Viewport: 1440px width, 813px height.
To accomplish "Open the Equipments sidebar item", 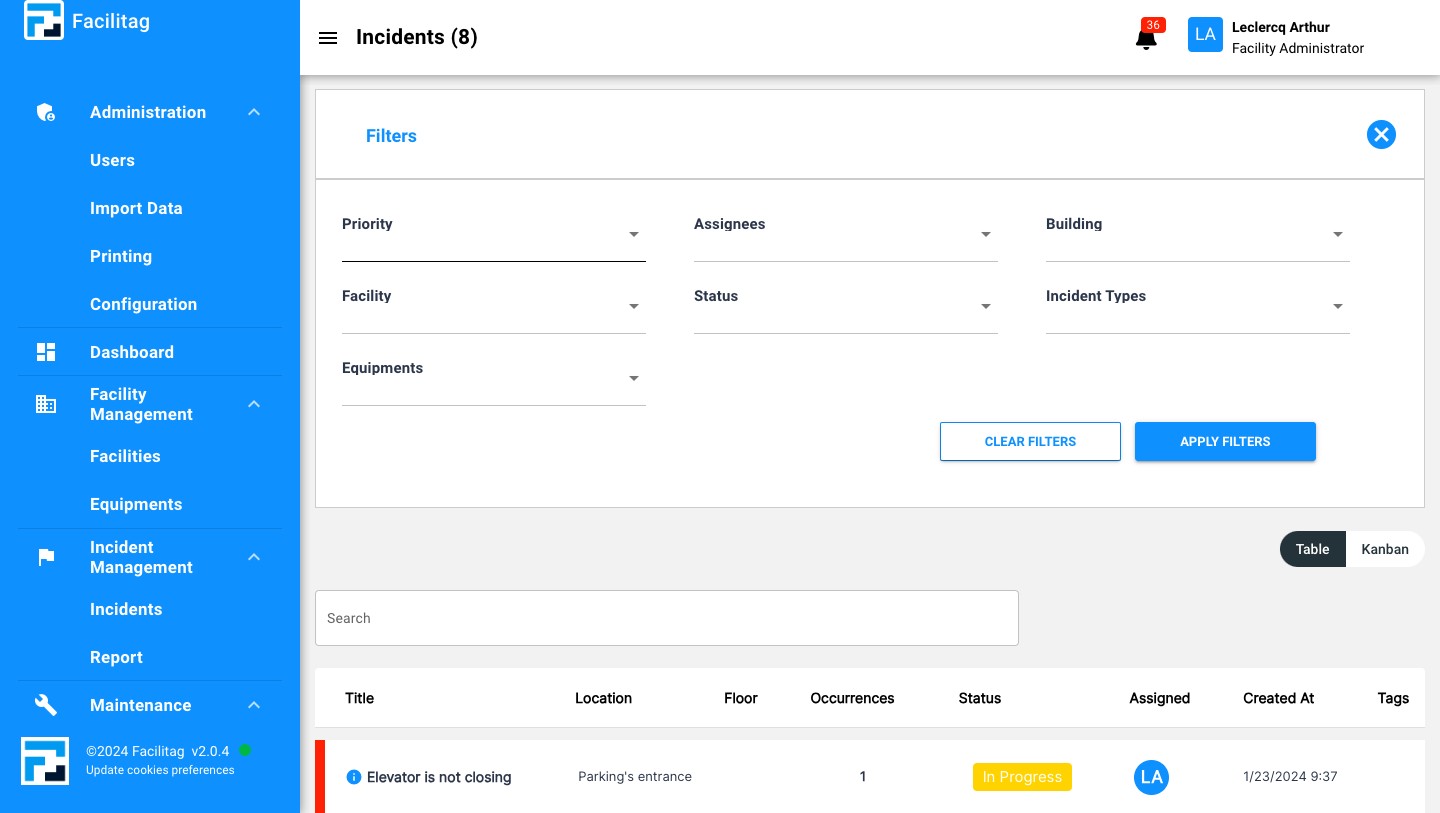I will pyautogui.click(x=136, y=504).
